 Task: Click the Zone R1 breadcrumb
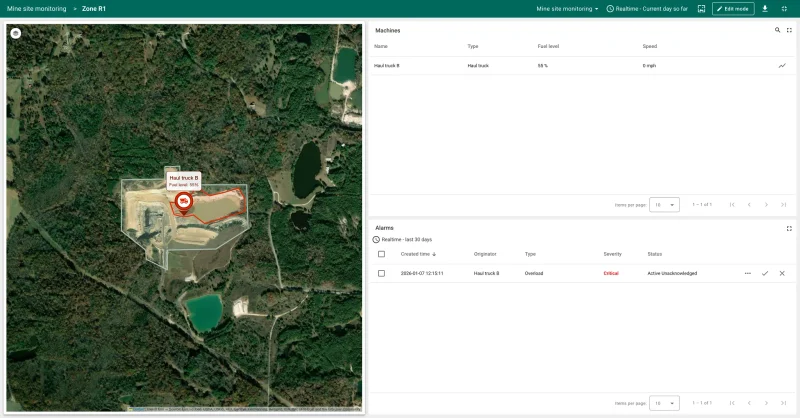pos(94,9)
